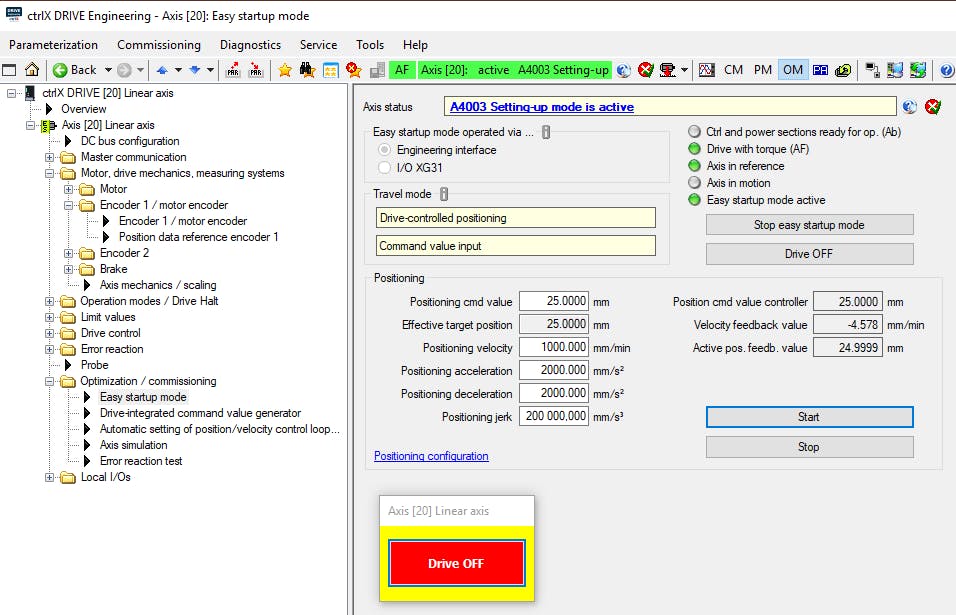Click the Start positioning button

[x=809, y=417]
